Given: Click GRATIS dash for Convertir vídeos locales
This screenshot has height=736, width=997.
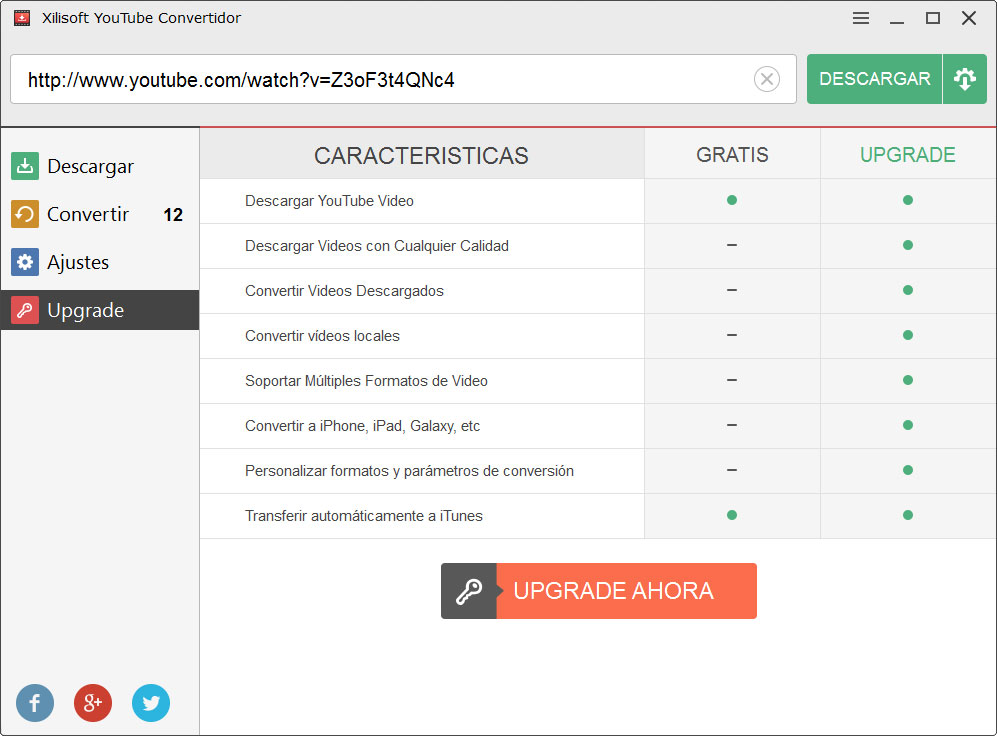Looking at the screenshot, I should tap(732, 335).
